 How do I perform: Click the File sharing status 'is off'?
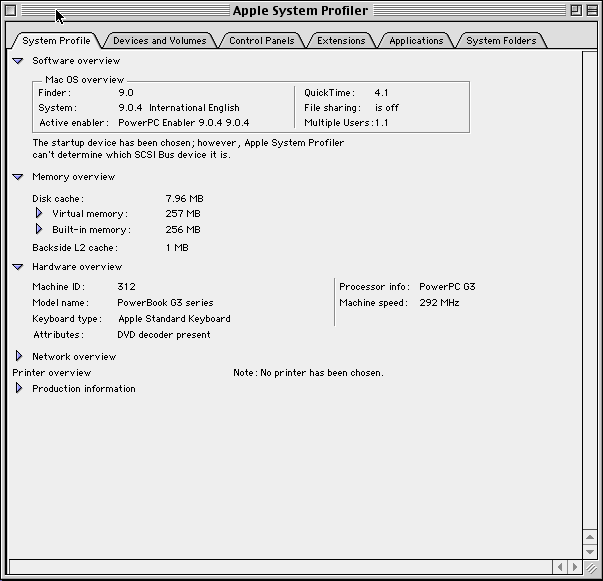coord(387,108)
